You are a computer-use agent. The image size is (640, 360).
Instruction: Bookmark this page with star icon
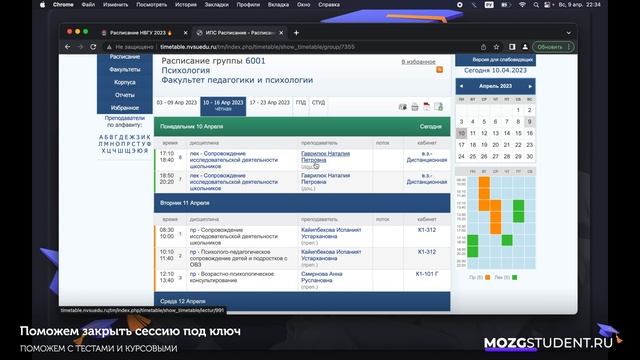pos(496,47)
